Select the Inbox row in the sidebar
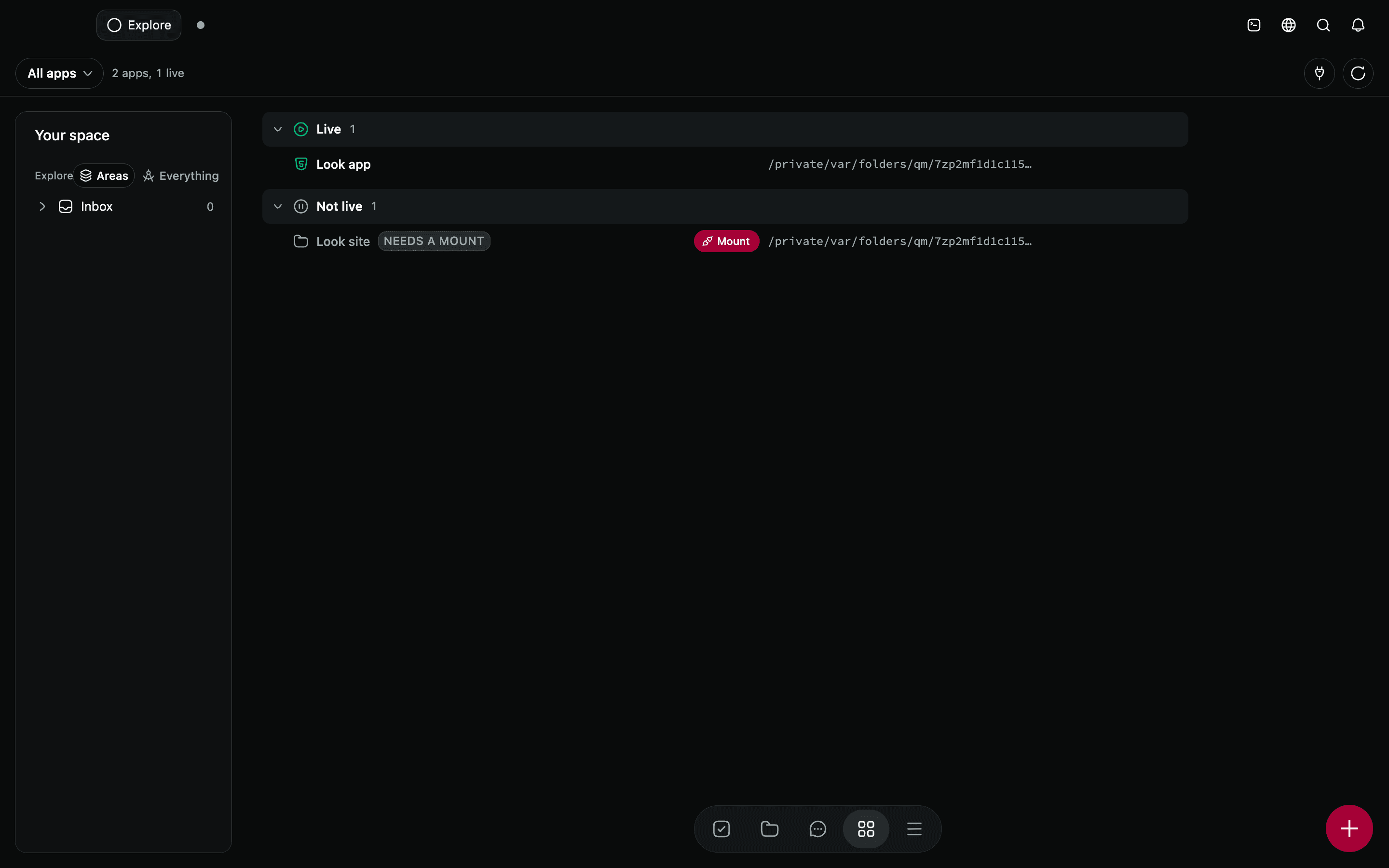1389x868 pixels. [x=123, y=207]
